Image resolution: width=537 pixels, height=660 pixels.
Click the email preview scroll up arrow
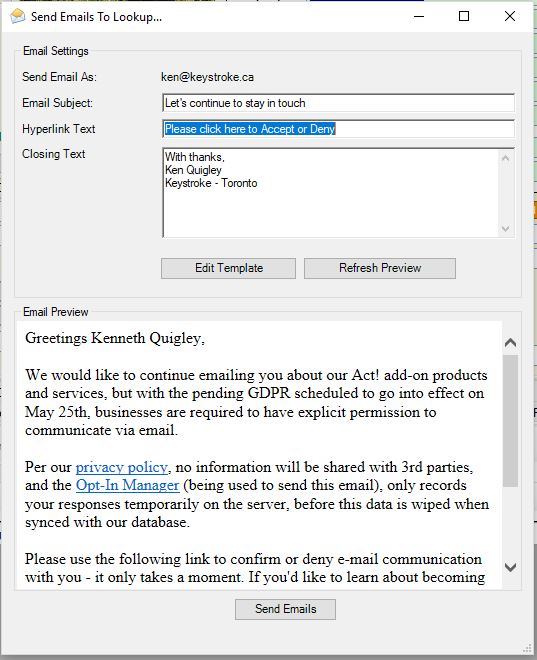tap(510, 343)
